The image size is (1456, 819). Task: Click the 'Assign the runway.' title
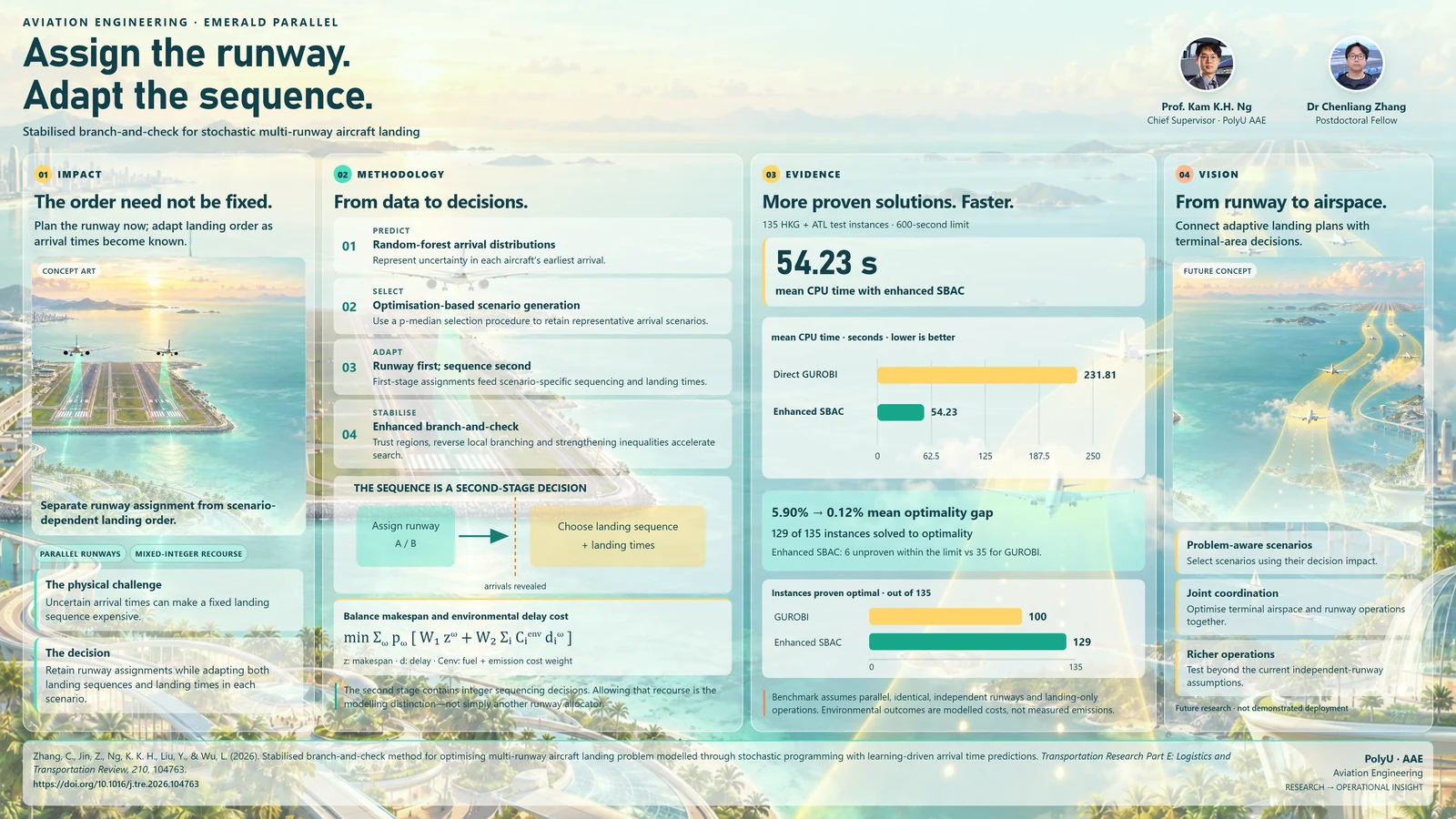(x=187, y=54)
